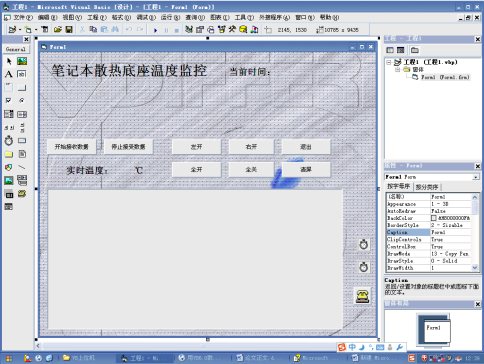Click the Start run toolbar button
This screenshot has width=484, height=364.
[155, 30]
